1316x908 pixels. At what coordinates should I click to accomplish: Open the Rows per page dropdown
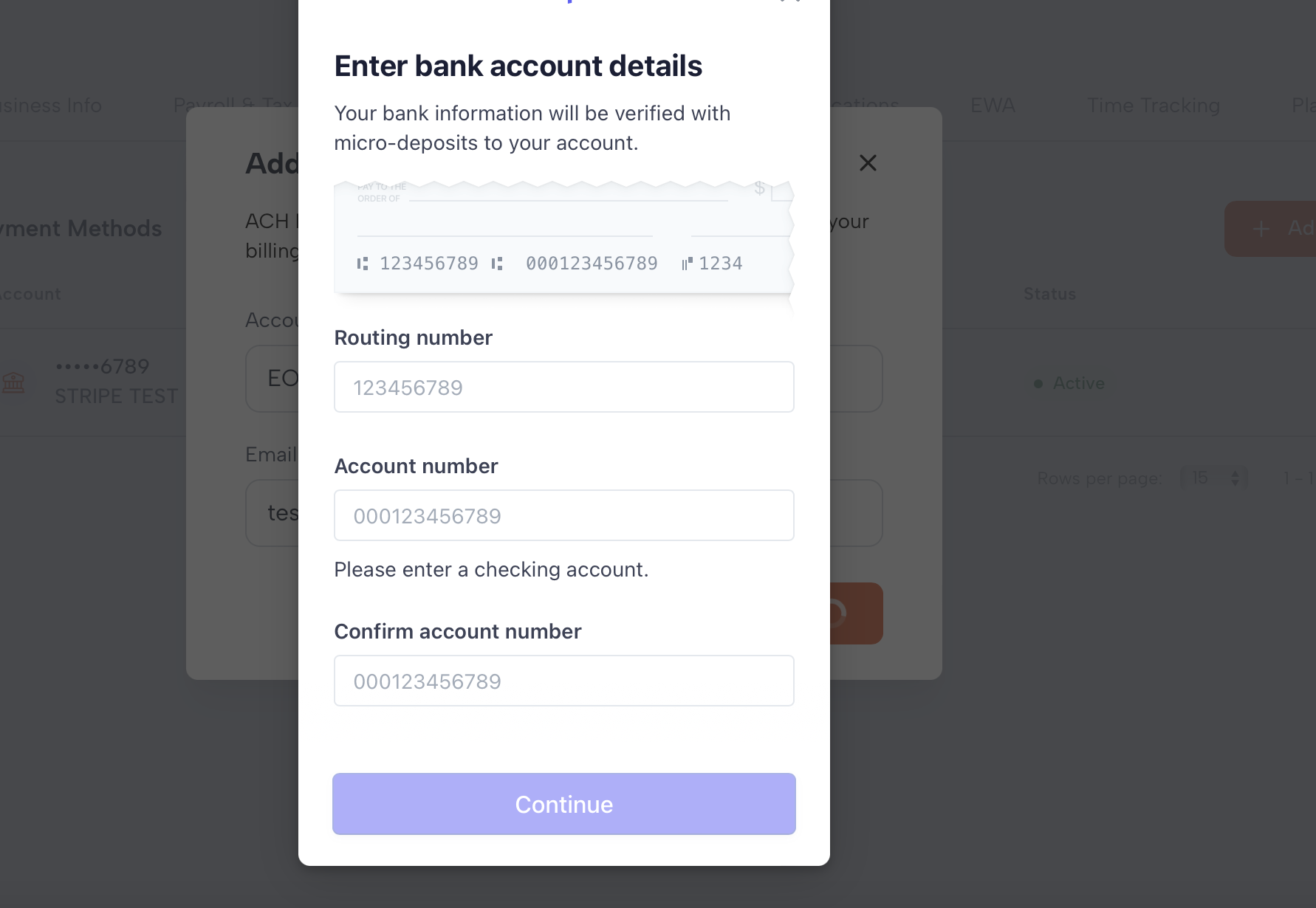click(1214, 478)
